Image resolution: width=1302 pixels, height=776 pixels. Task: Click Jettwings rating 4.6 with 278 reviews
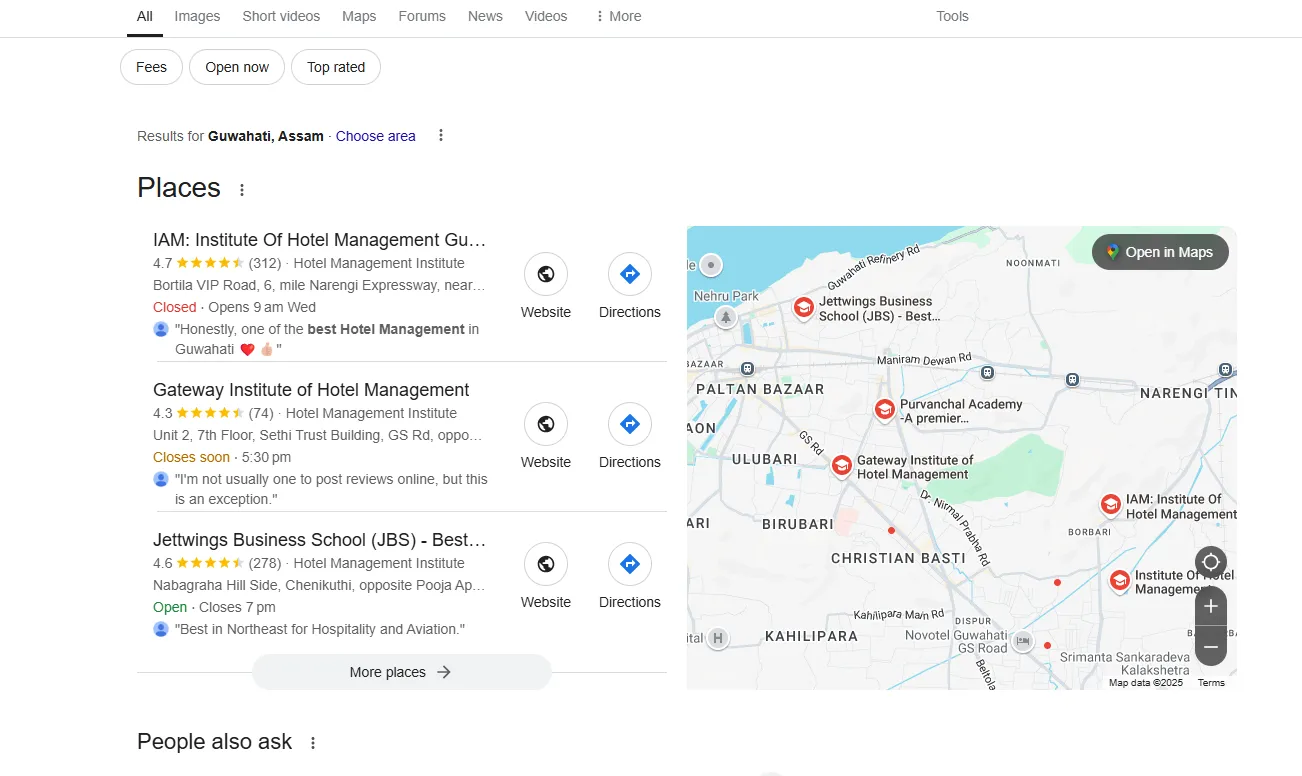(217, 563)
